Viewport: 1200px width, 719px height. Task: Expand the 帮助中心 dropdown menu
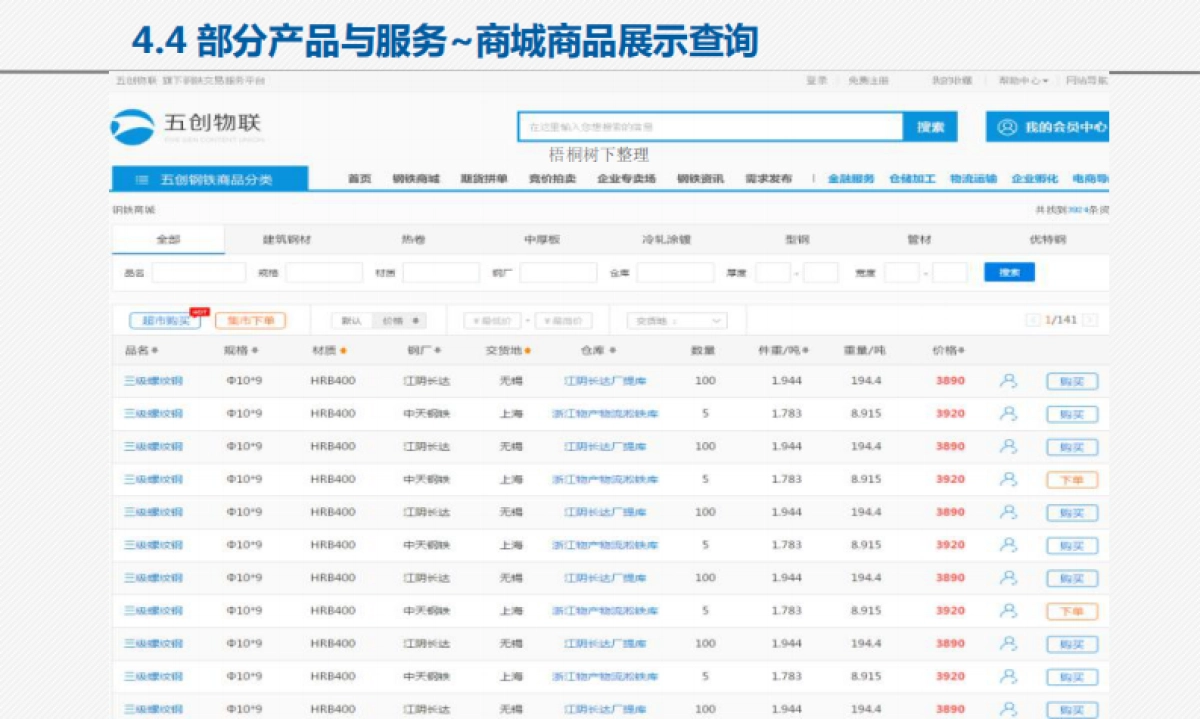pyautogui.click(x=1025, y=79)
